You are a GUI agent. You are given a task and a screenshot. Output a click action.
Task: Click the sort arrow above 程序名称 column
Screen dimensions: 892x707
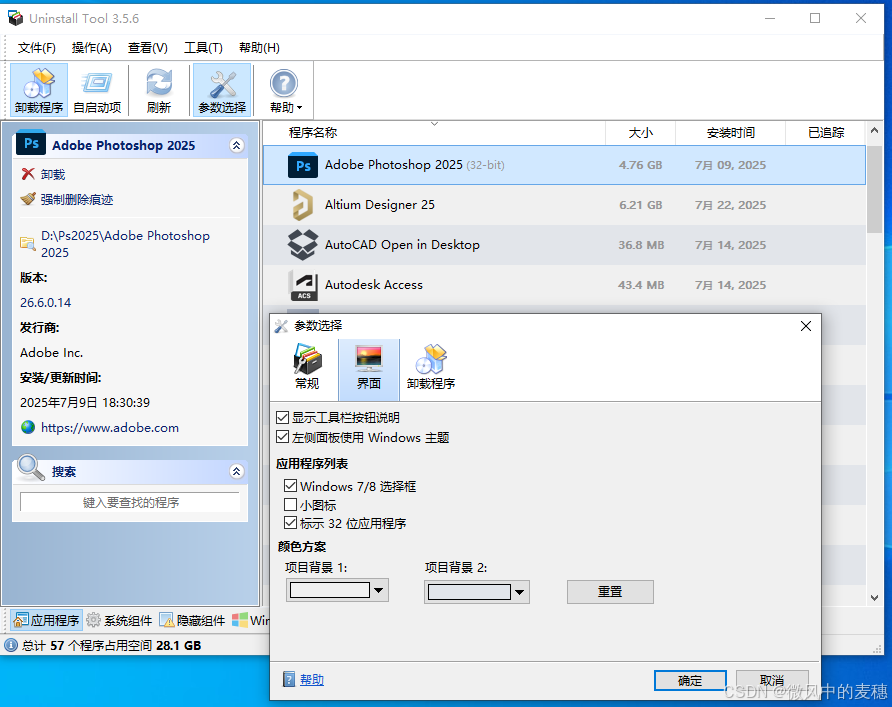pyautogui.click(x=434, y=123)
